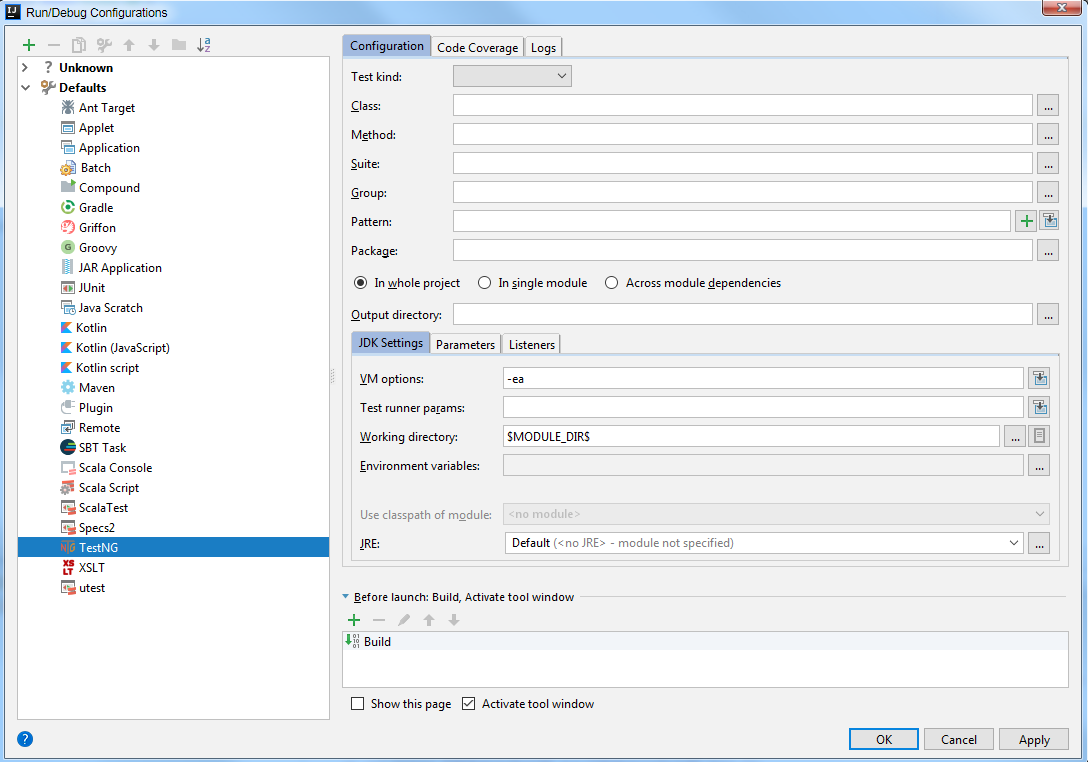Click the copy configuration icon

(x=78, y=45)
